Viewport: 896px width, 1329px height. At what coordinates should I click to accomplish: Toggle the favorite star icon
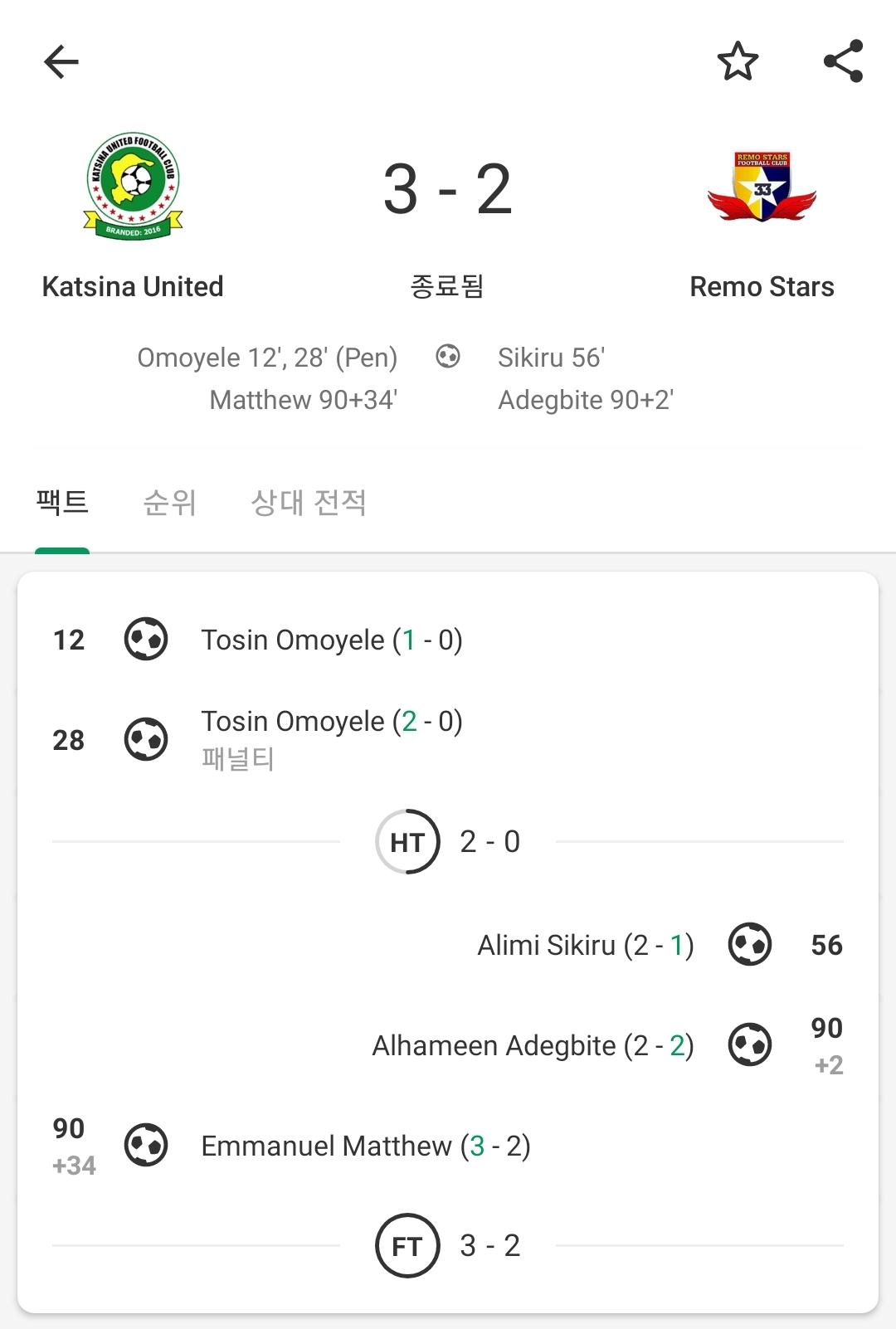pos(738,61)
